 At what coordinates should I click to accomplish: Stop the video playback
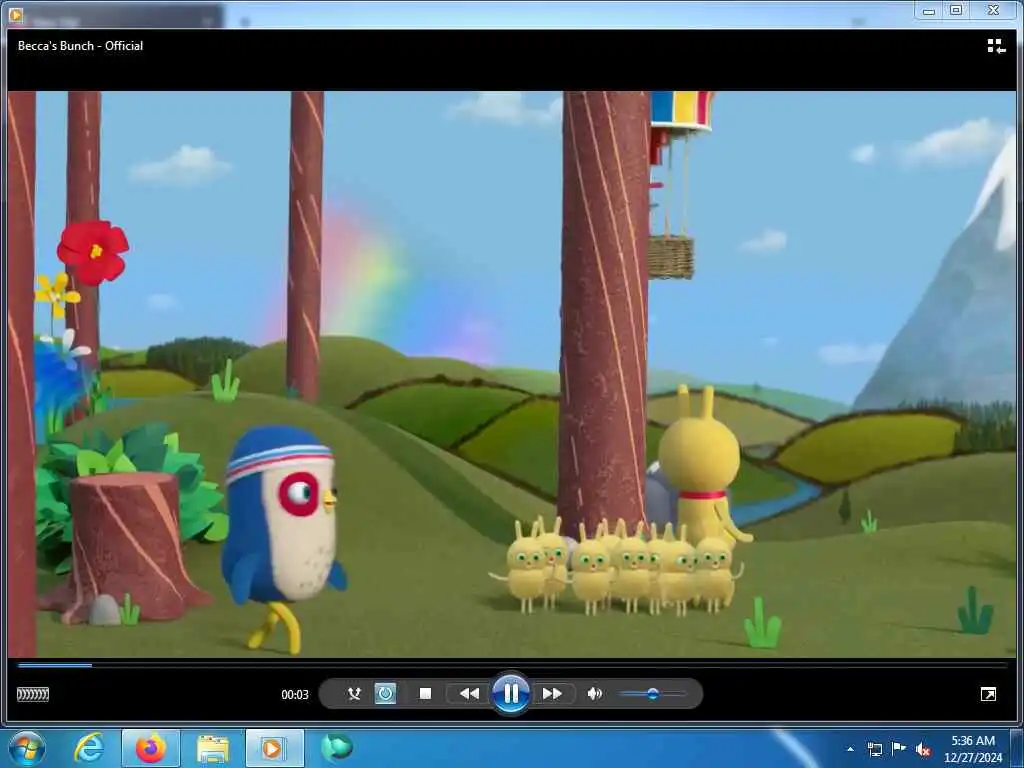click(425, 694)
